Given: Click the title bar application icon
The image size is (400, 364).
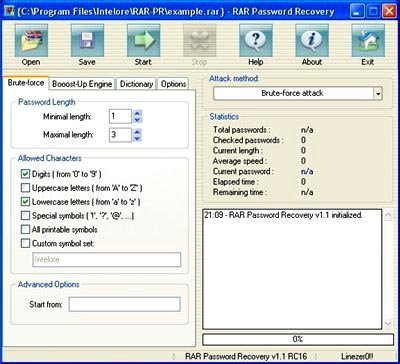Looking at the screenshot, I should click(x=9, y=12).
